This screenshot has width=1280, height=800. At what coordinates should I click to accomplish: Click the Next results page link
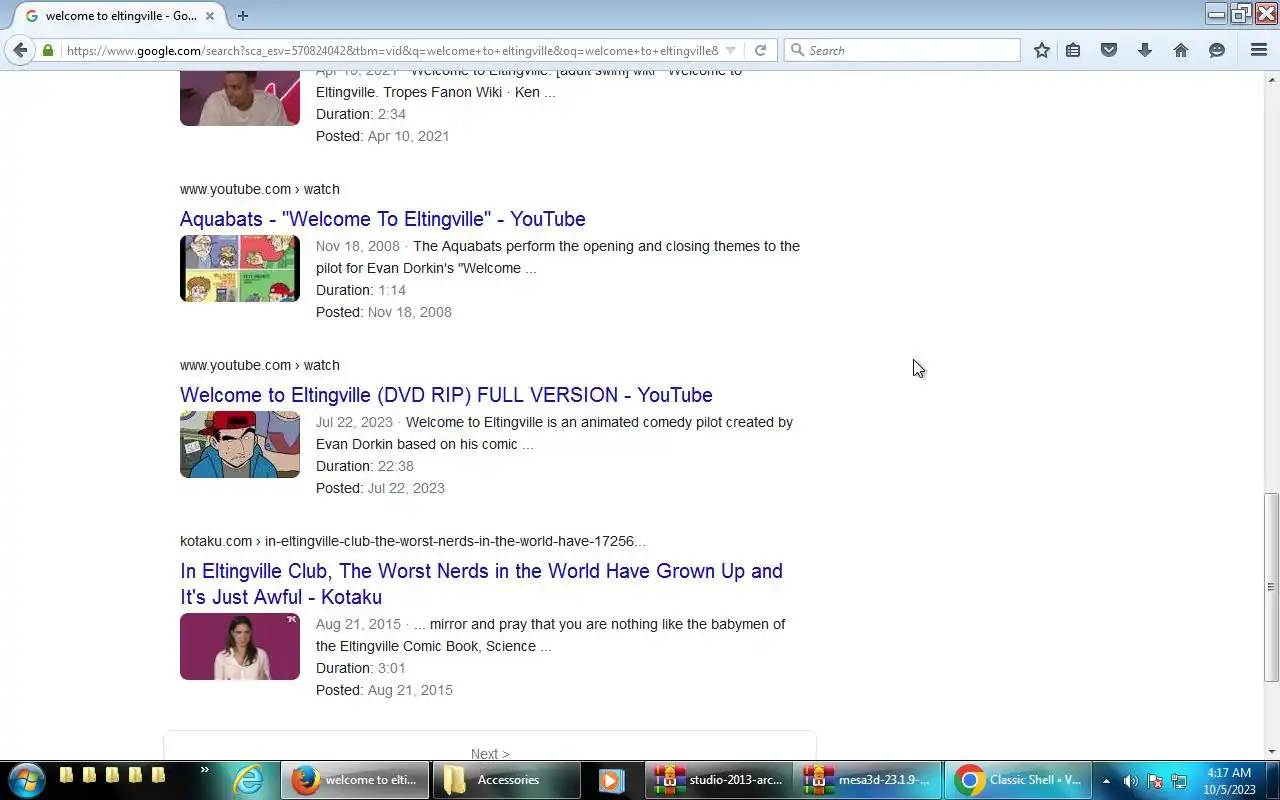tap(490, 754)
